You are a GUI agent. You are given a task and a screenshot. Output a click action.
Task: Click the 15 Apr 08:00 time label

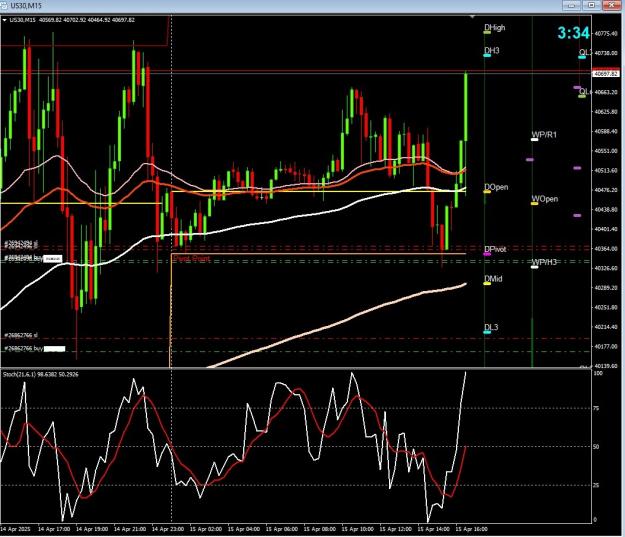(320, 529)
